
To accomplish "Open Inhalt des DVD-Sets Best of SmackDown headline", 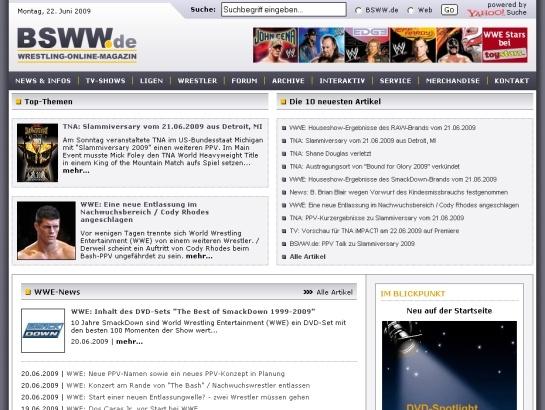I will tap(193, 311).
